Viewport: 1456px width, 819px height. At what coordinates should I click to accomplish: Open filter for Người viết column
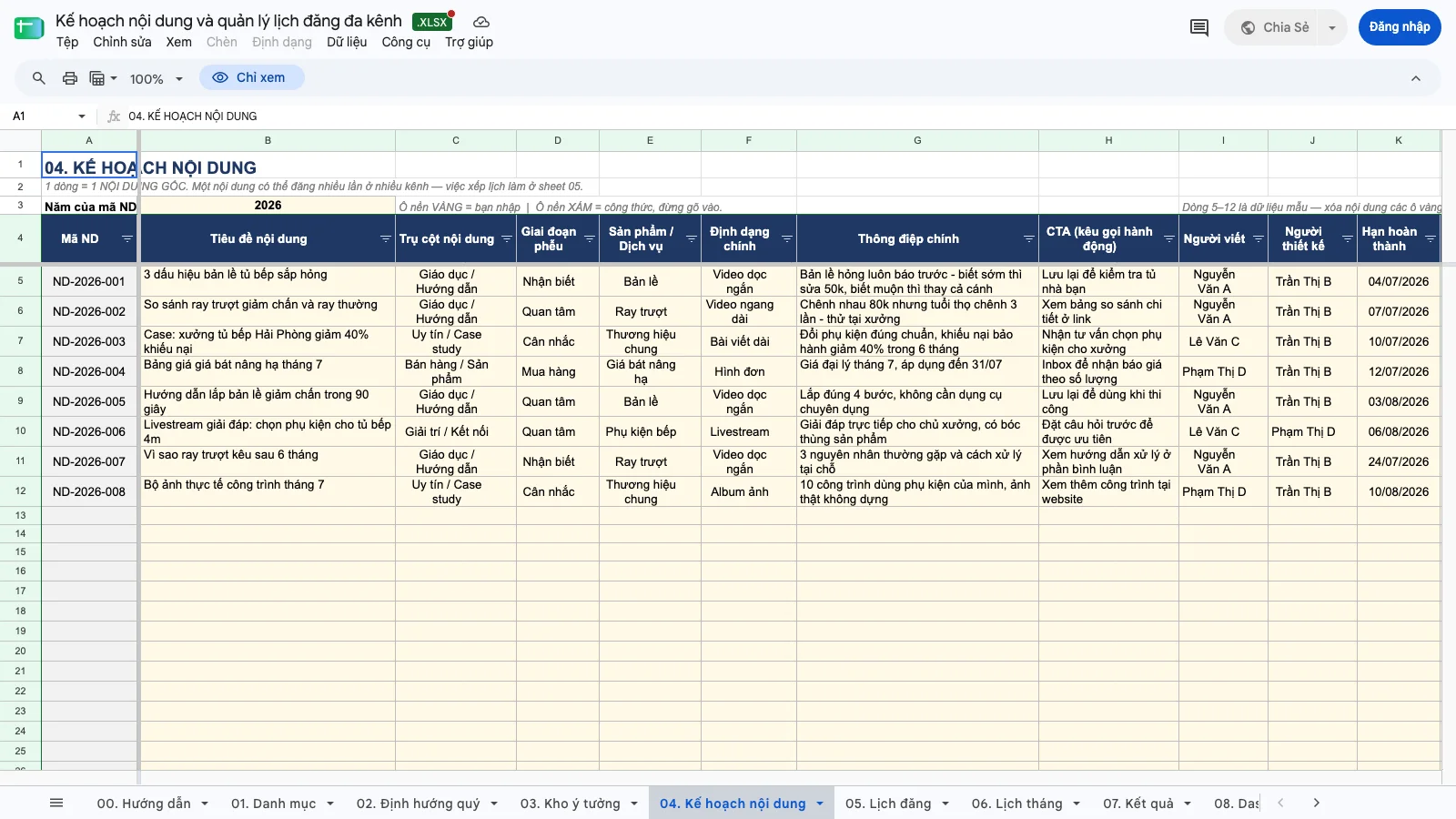[1259, 238]
